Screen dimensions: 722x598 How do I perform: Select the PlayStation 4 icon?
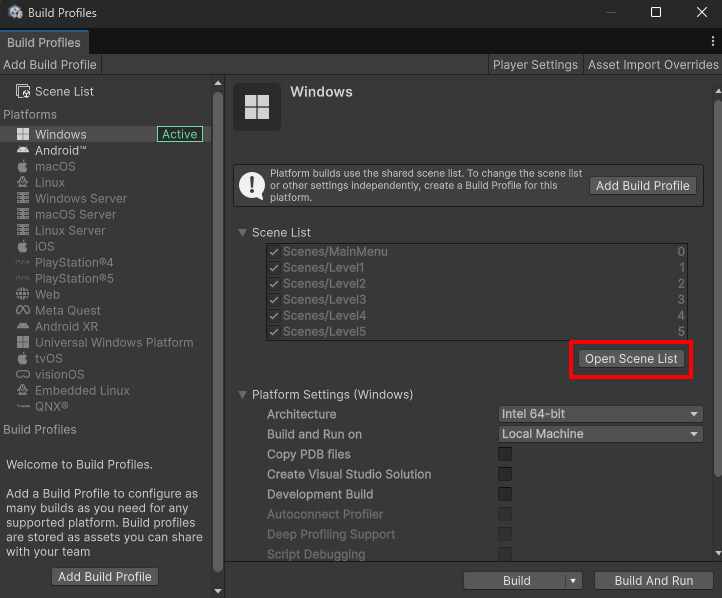tap(23, 262)
